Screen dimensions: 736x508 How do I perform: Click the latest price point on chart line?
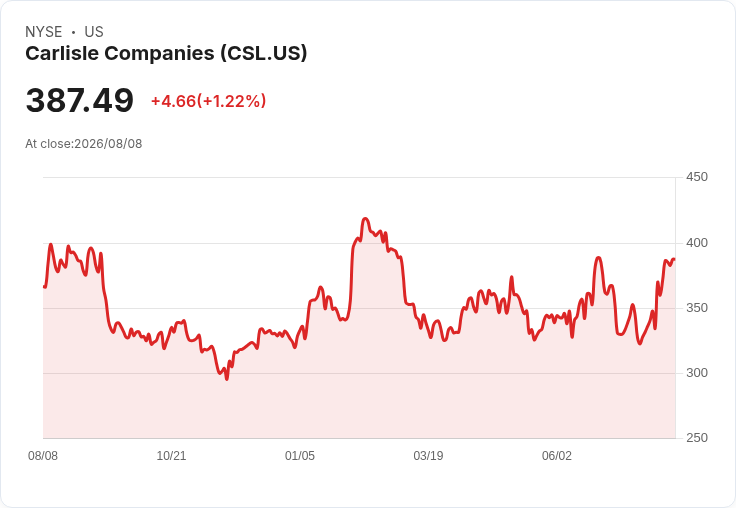pyautogui.click(x=675, y=259)
